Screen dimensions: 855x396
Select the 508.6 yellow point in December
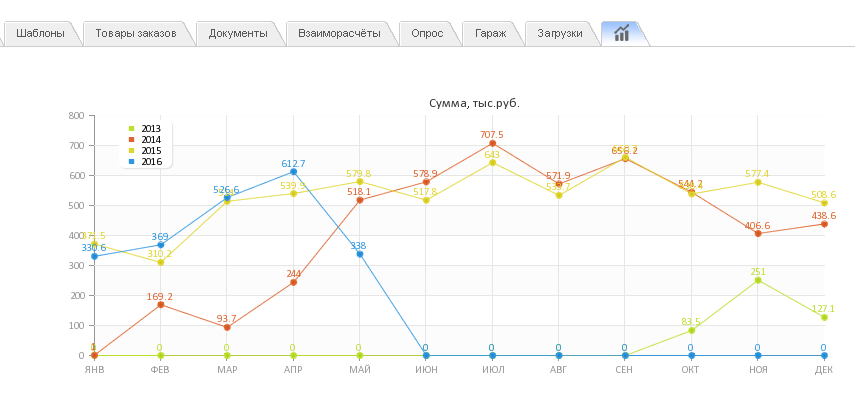point(824,203)
